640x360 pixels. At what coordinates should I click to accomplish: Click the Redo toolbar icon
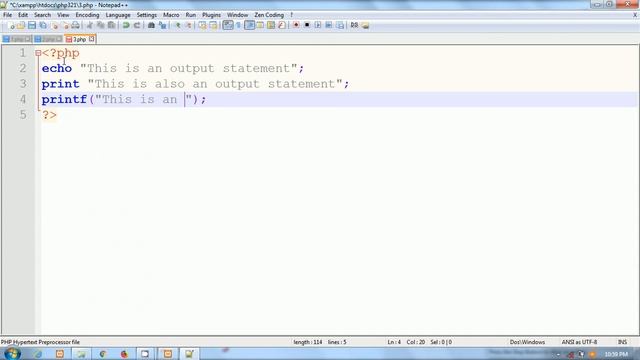click(x=137, y=25)
